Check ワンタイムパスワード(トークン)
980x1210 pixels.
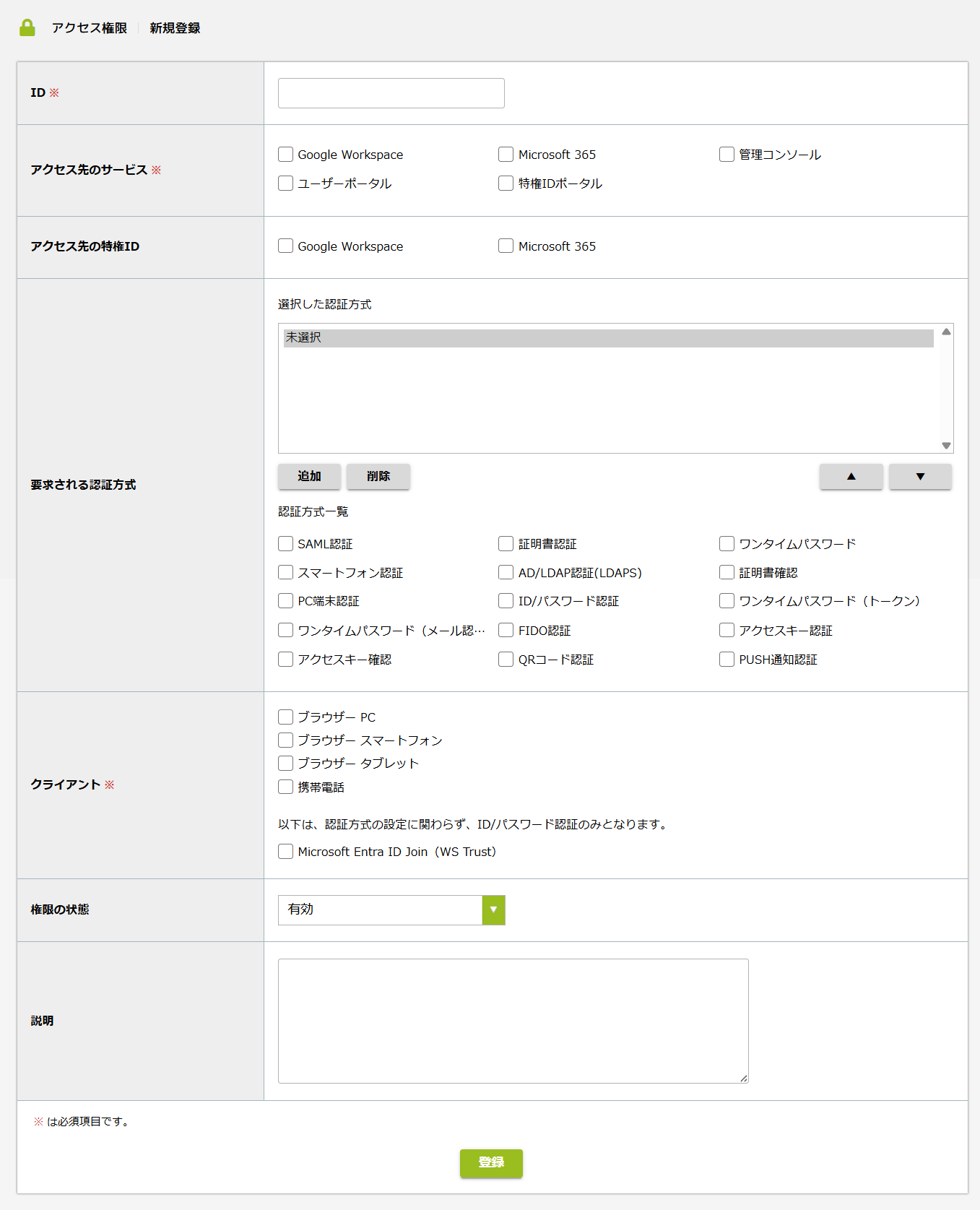coord(727,601)
